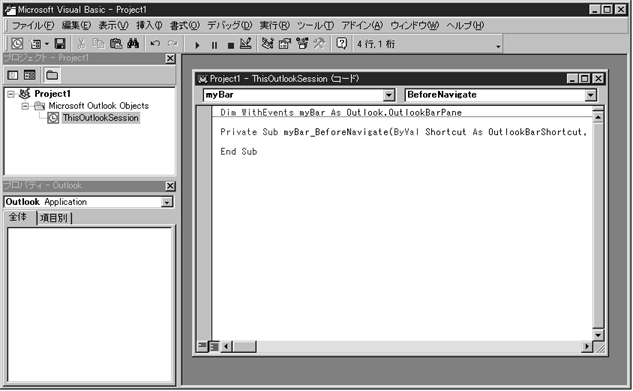This screenshot has width=633, height=391.
Task: Click the Dim WithEvents myBar code line
Action: [x=341, y=112]
